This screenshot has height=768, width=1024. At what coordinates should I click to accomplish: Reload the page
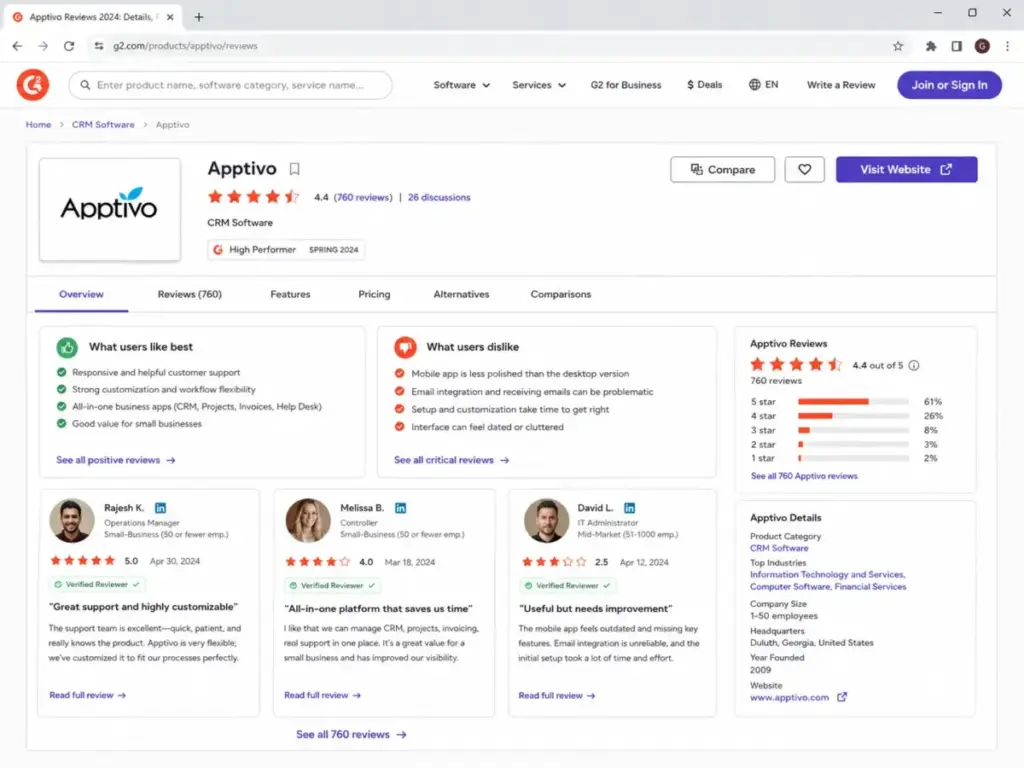pos(69,46)
